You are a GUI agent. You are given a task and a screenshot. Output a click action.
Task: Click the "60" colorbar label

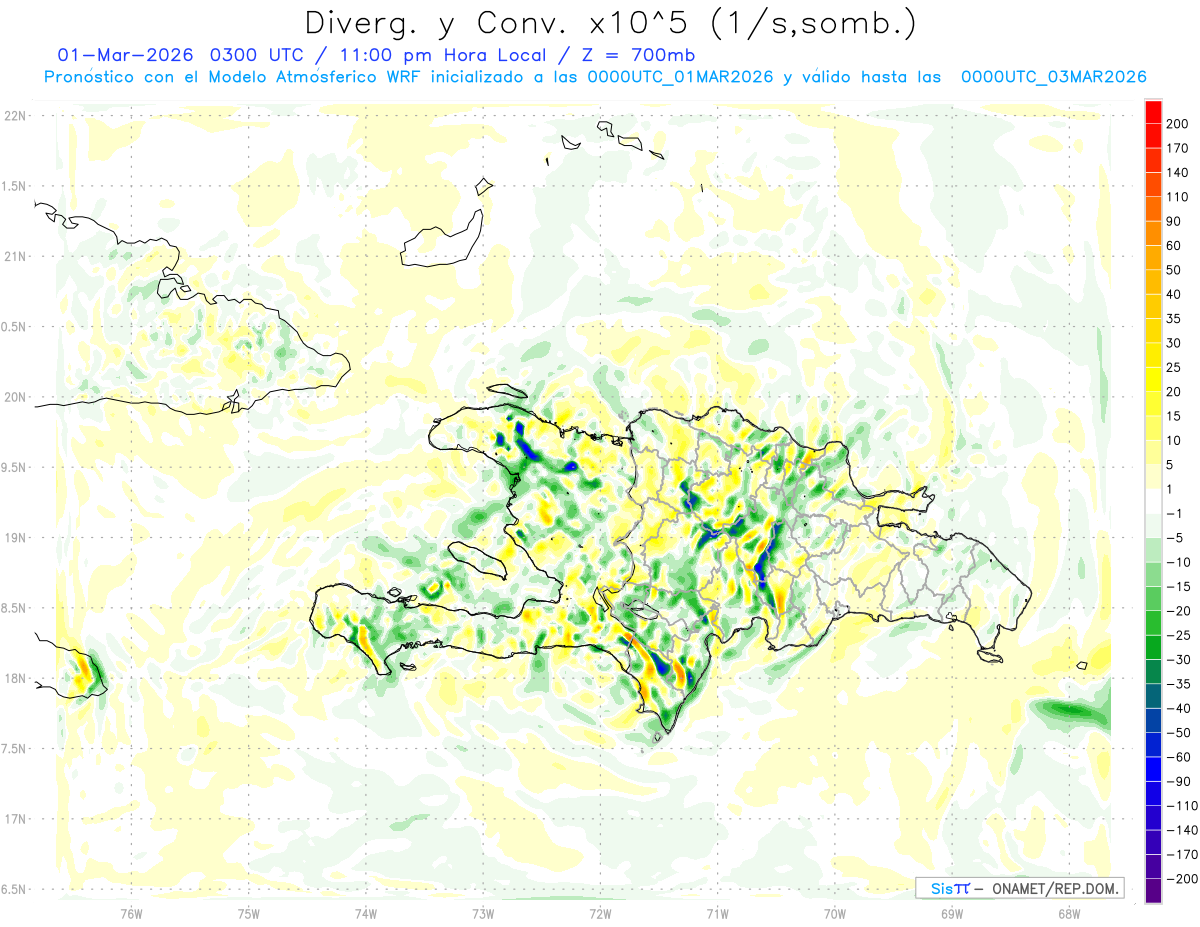(1174, 246)
